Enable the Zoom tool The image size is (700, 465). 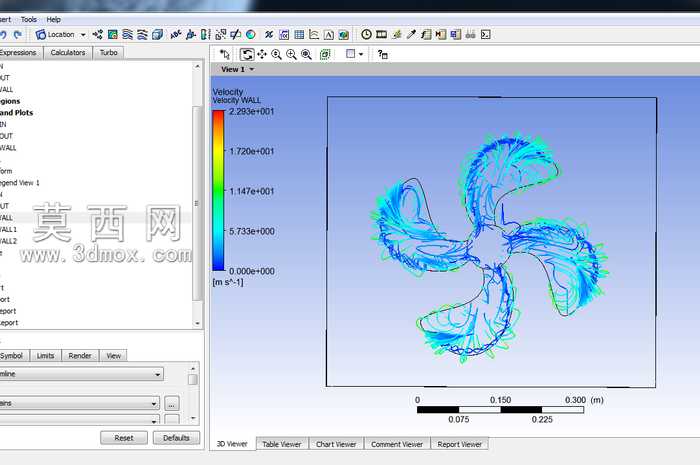click(x=277, y=54)
